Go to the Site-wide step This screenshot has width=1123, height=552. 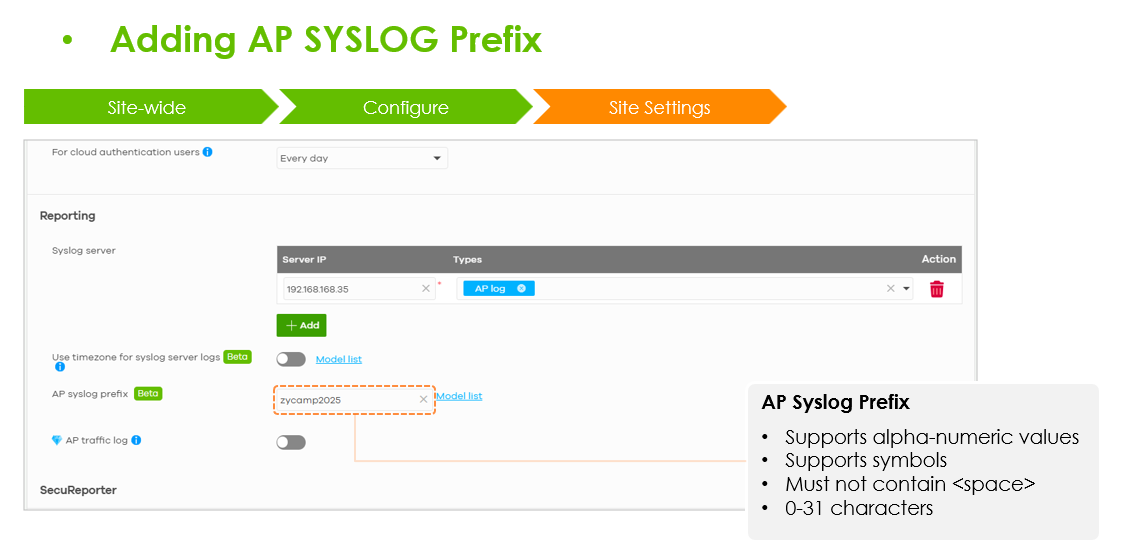[x=147, y=108]
